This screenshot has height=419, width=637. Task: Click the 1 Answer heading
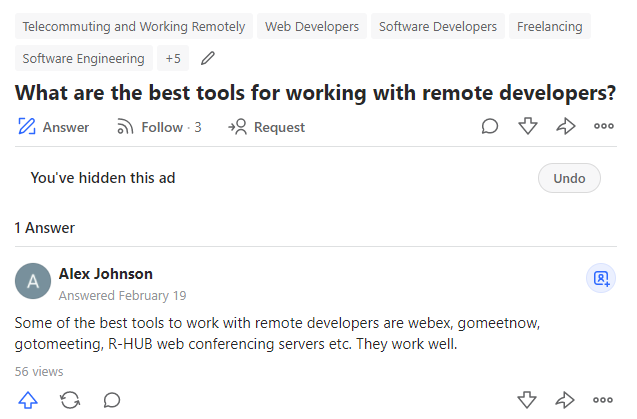(x=45, y=228)
